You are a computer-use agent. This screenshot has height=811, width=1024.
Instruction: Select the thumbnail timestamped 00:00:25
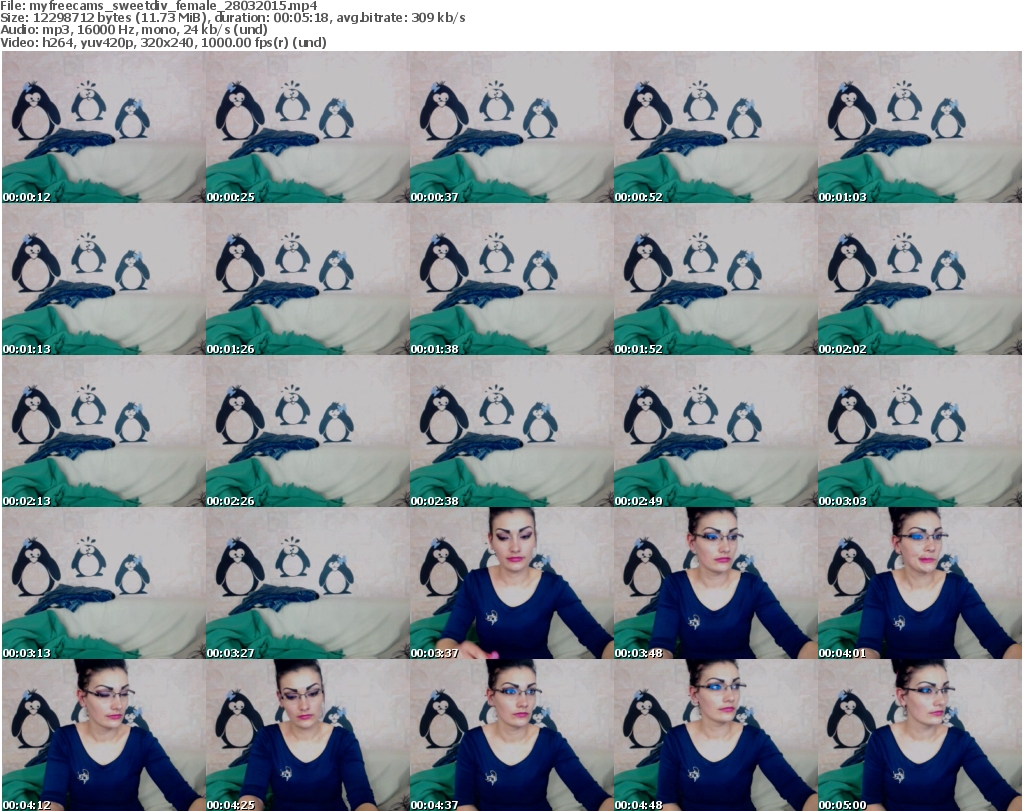pos(307,127)
